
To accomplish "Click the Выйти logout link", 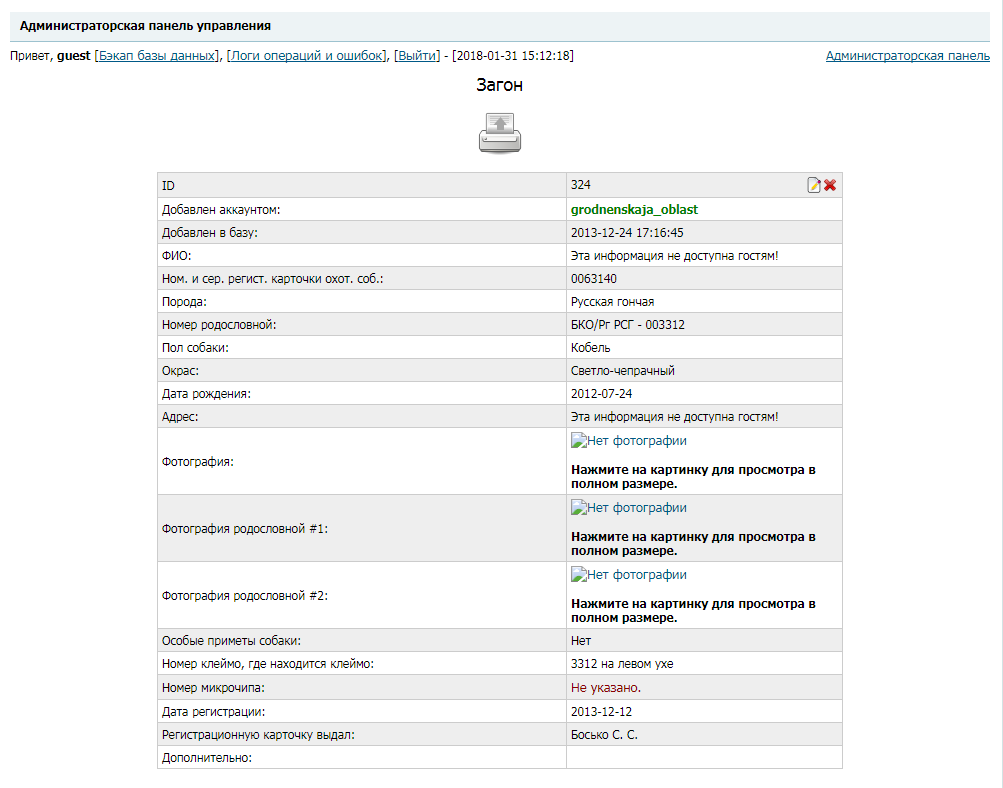I will tap(416, 56).
